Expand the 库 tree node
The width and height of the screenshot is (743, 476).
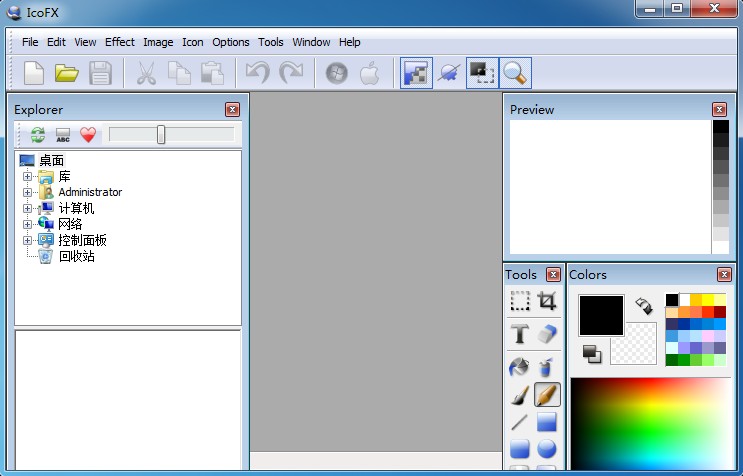27,177
